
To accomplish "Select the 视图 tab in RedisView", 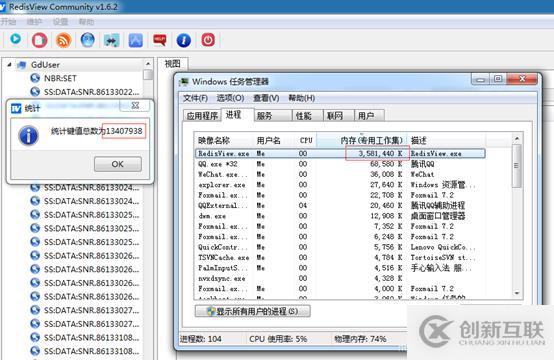I will (172, 64).
